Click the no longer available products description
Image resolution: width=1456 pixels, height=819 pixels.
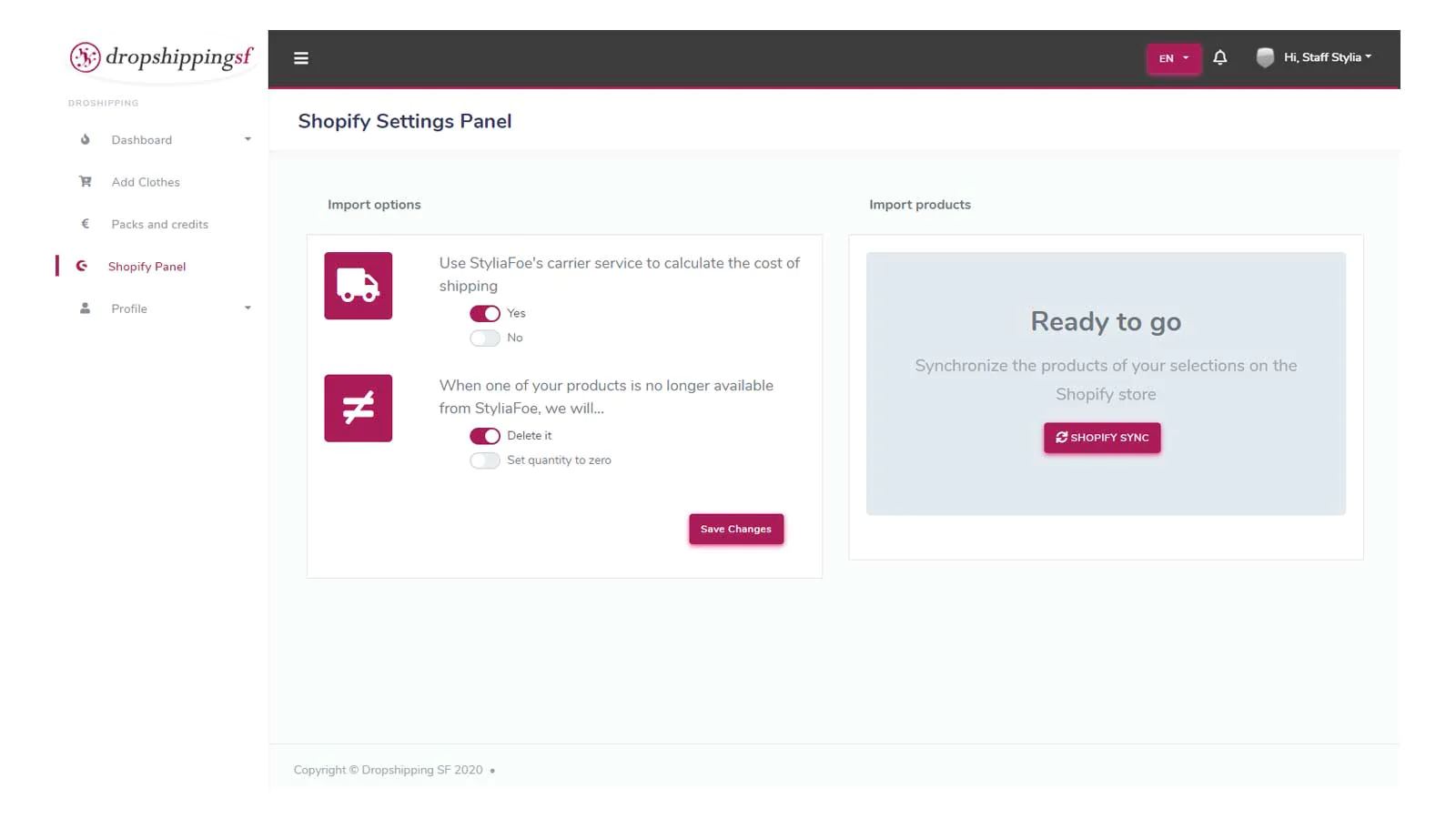click(x=606, y=397)
